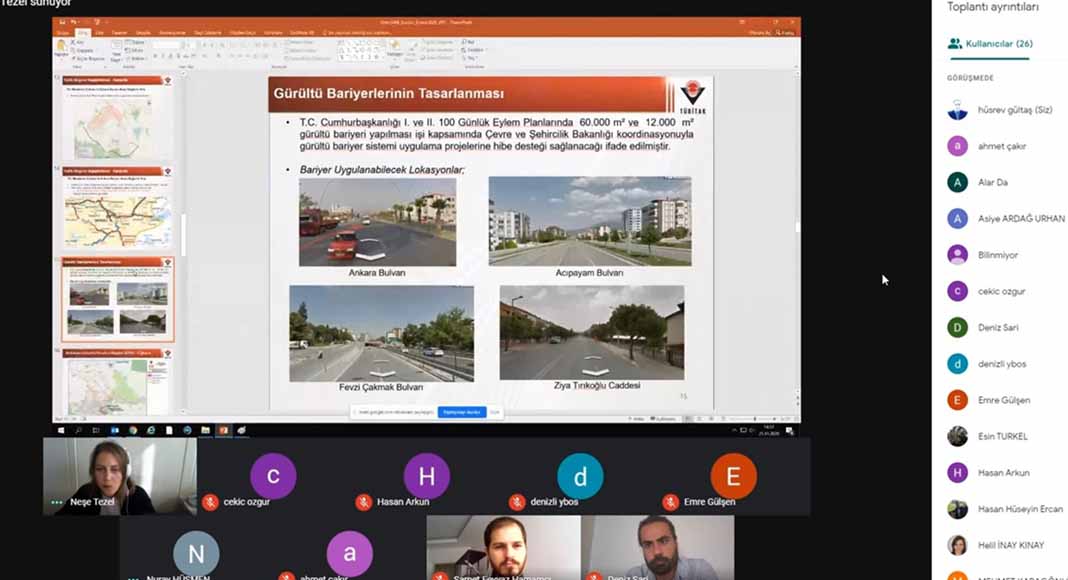1068x580 pixels.
Task: Click Neşe Tezel video tile
Action: 120,476
